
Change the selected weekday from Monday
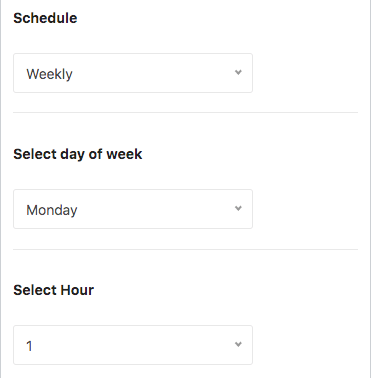tap(133, 209)
